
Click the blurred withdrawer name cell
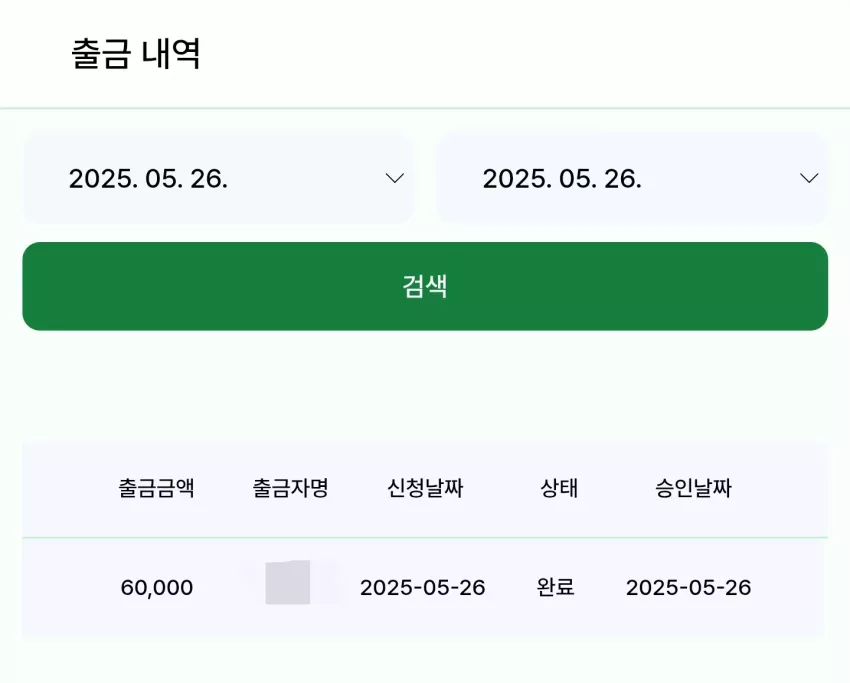(288, 583)
